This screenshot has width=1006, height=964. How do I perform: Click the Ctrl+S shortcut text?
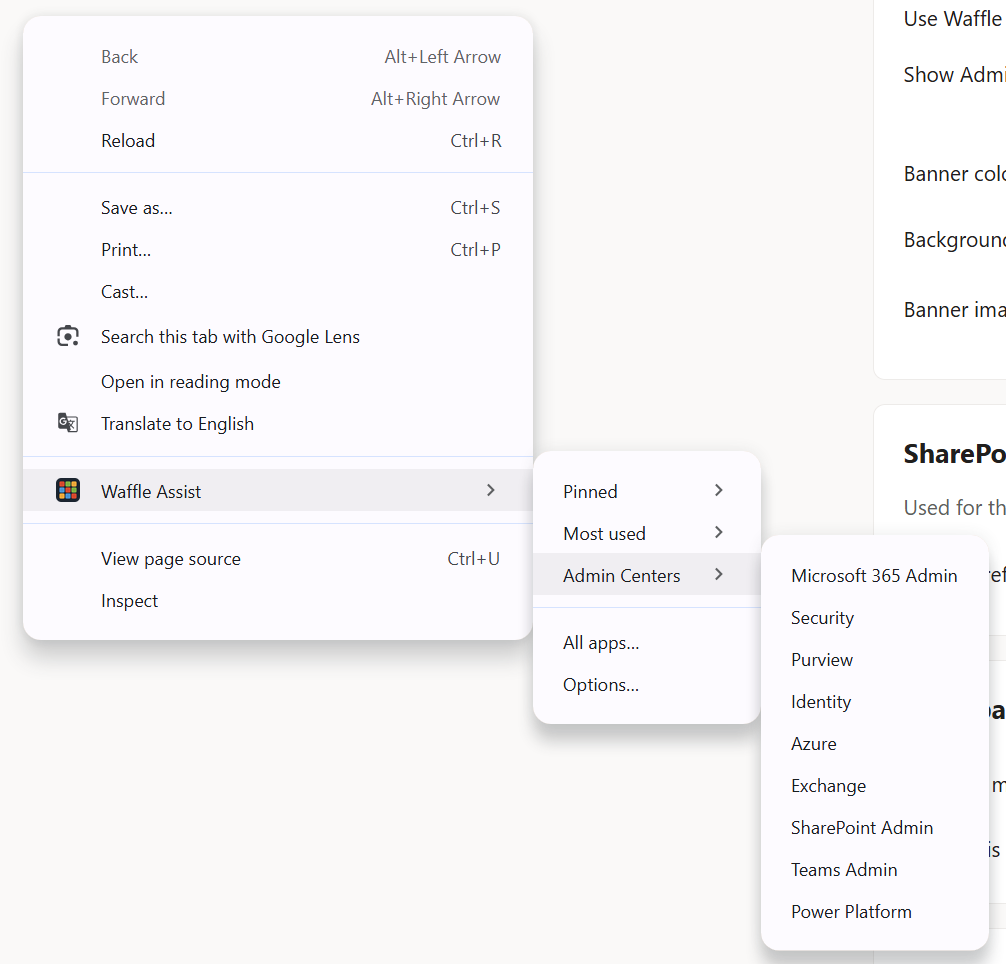point(475,208)
